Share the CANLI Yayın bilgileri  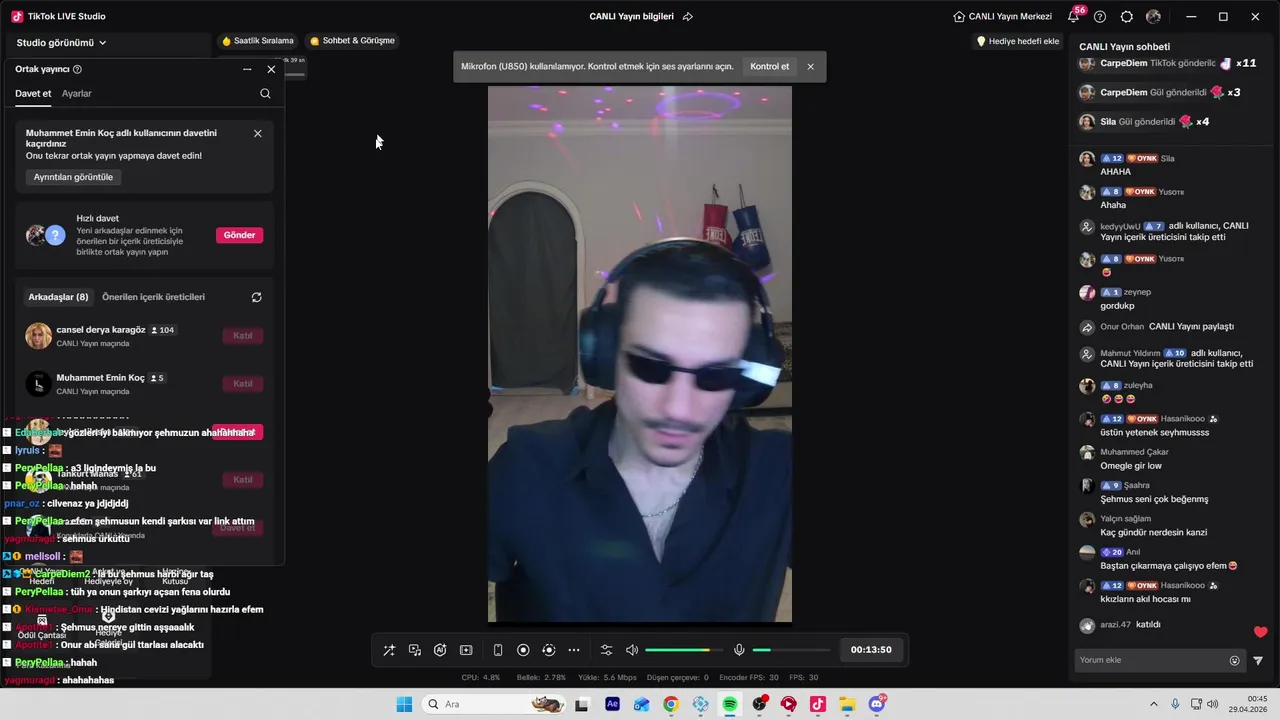[687, 16]
